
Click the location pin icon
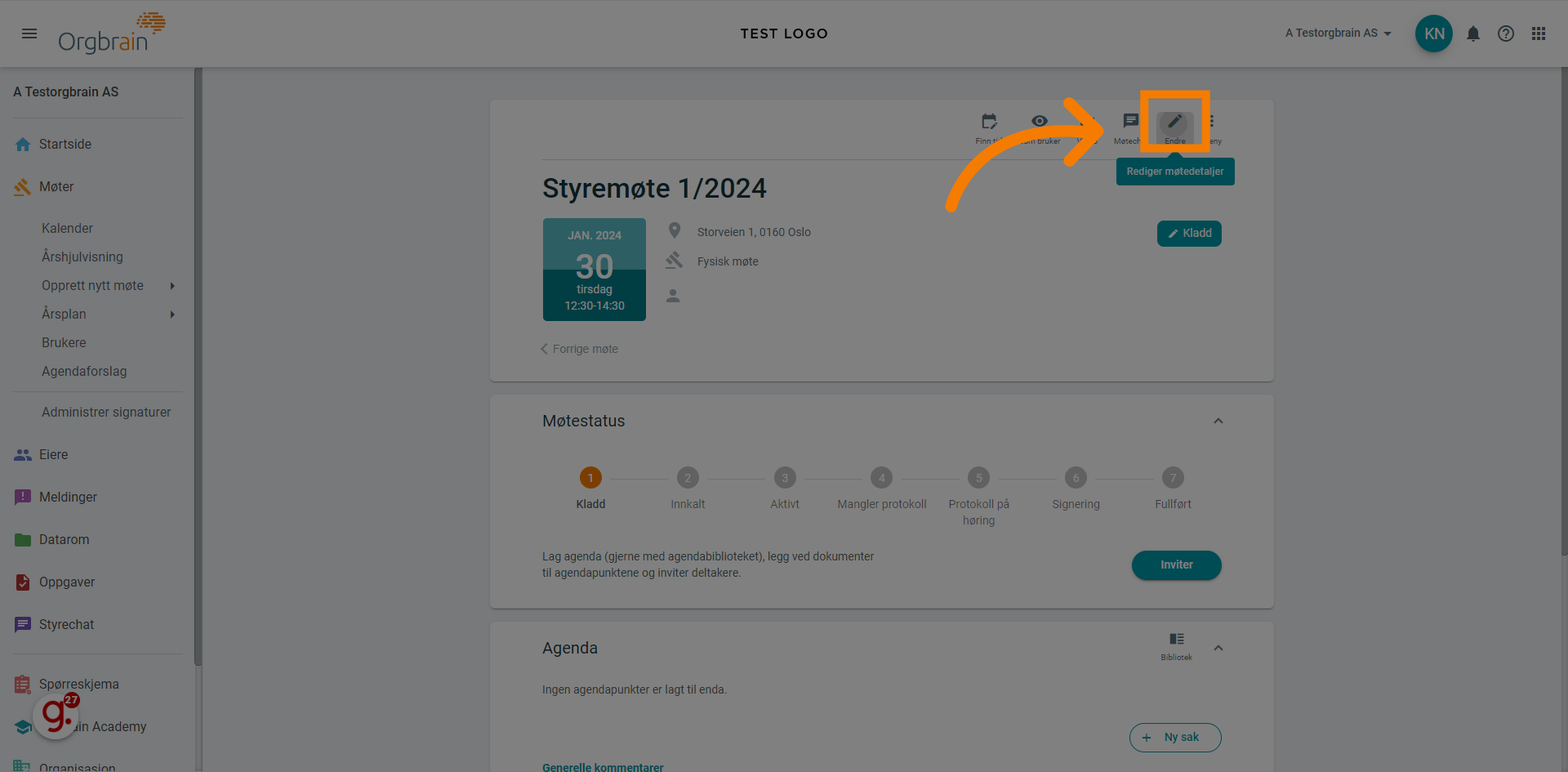[675, 231]
